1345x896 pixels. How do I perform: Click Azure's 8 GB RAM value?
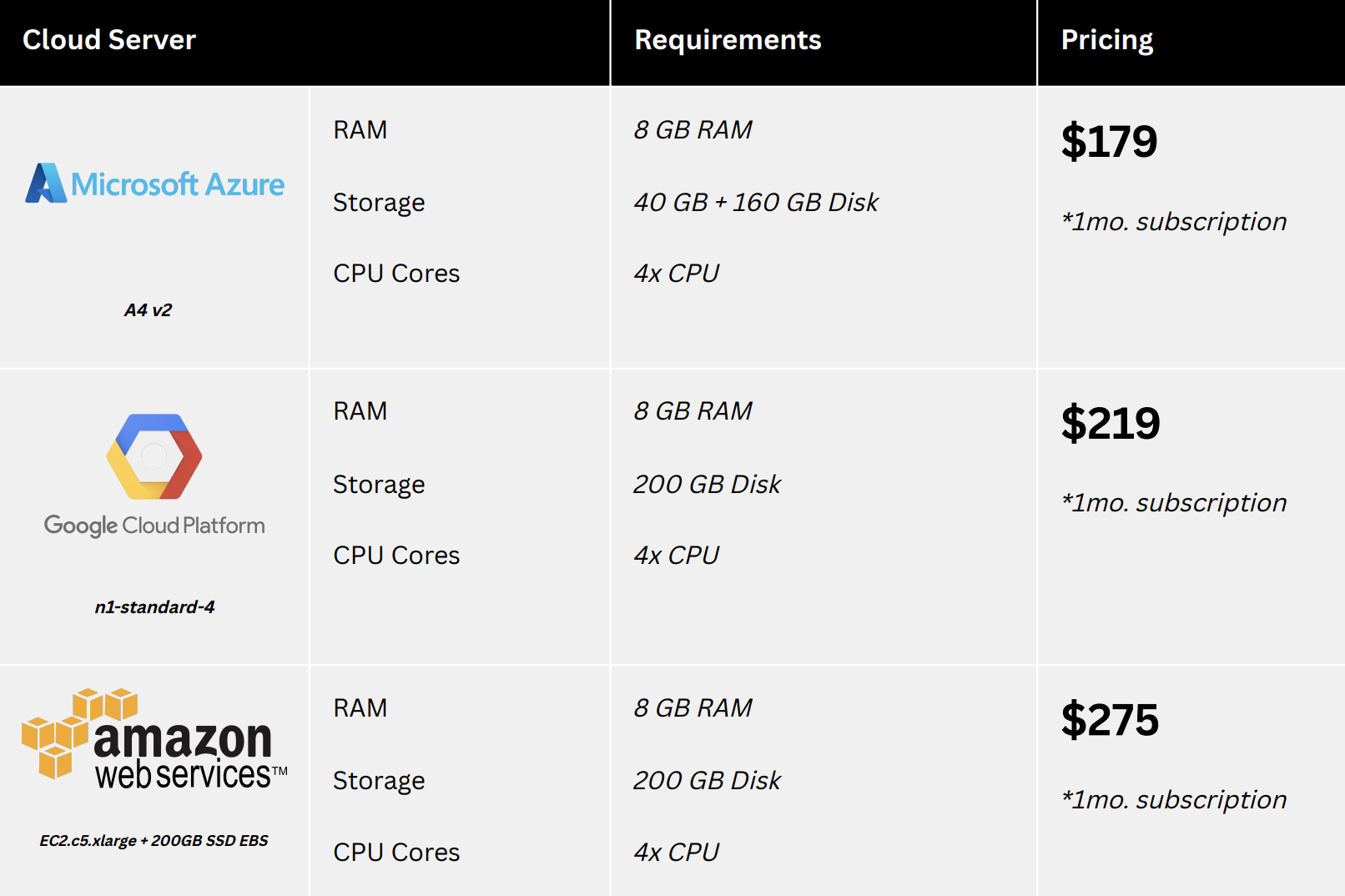point(693,130)
